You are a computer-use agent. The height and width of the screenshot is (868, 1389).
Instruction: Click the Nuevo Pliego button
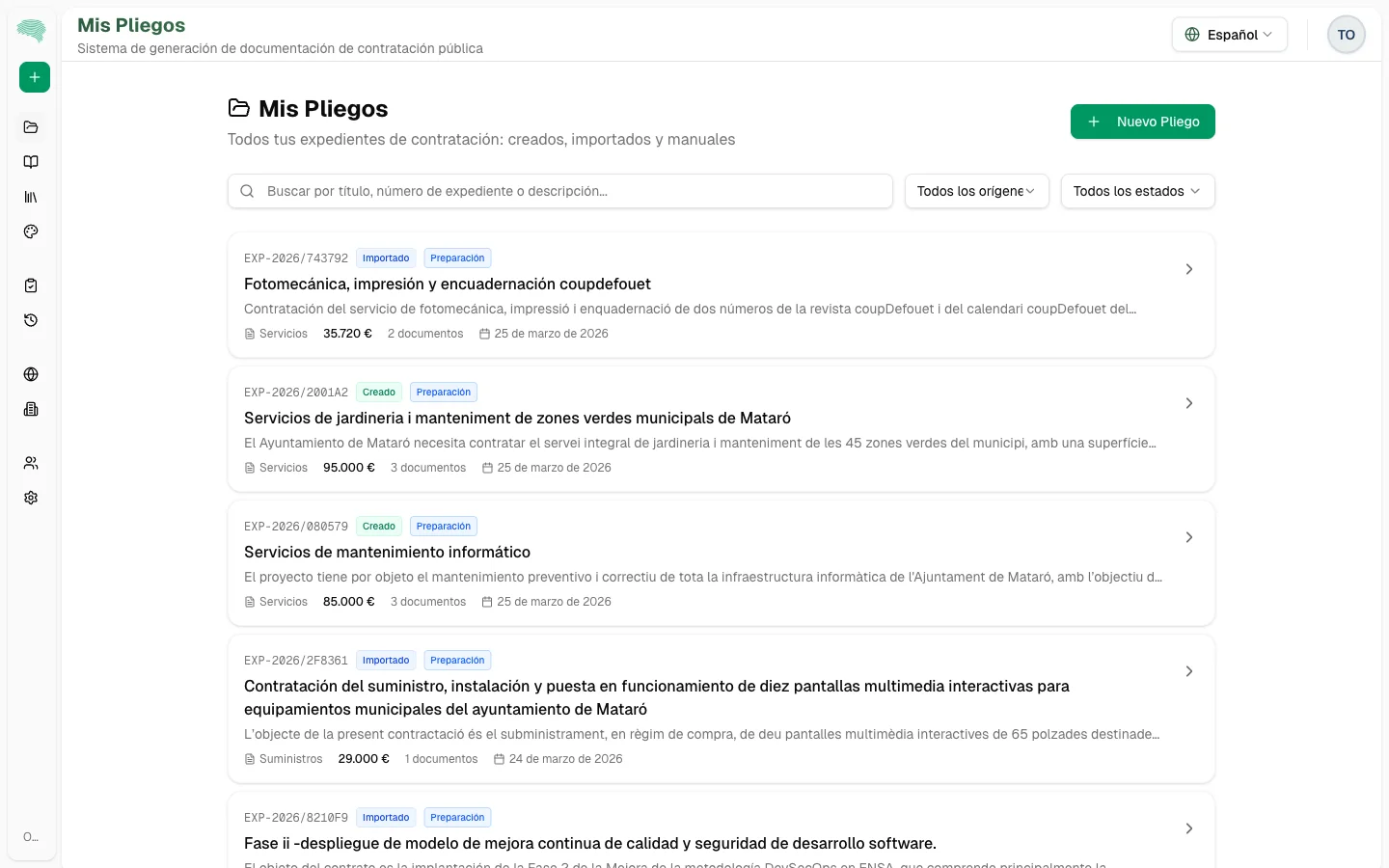pyautogui.click(x=1142, y=122)
